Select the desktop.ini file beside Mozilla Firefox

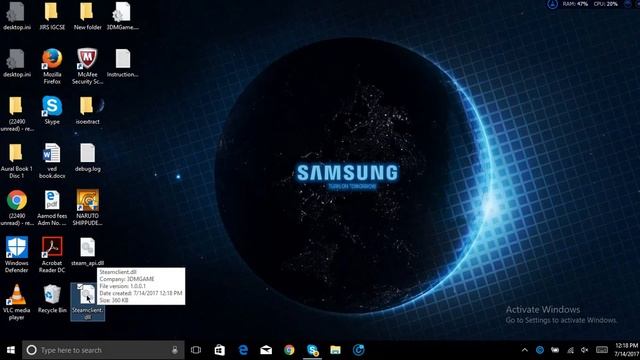(x=17, y=63)
